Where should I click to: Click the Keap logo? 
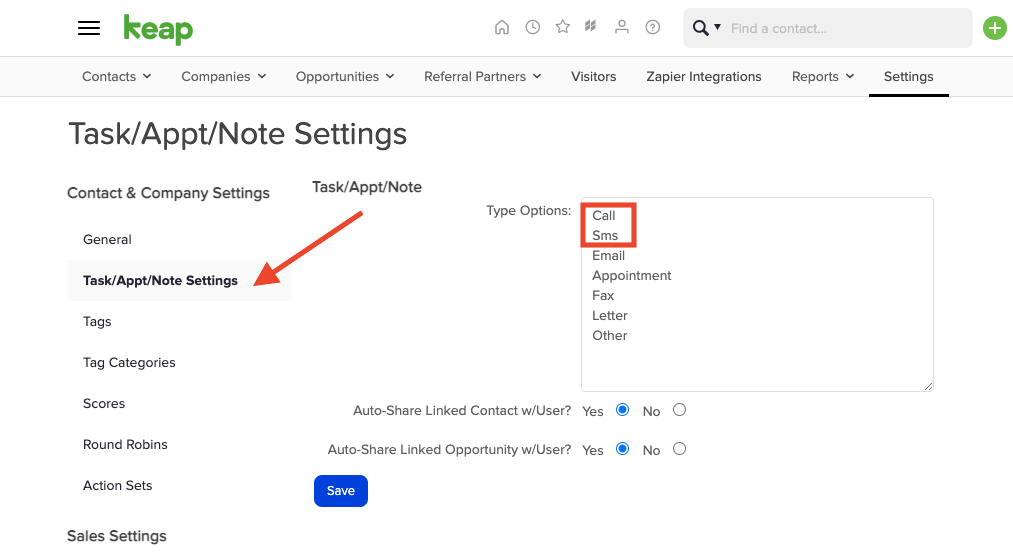(158, 29)
